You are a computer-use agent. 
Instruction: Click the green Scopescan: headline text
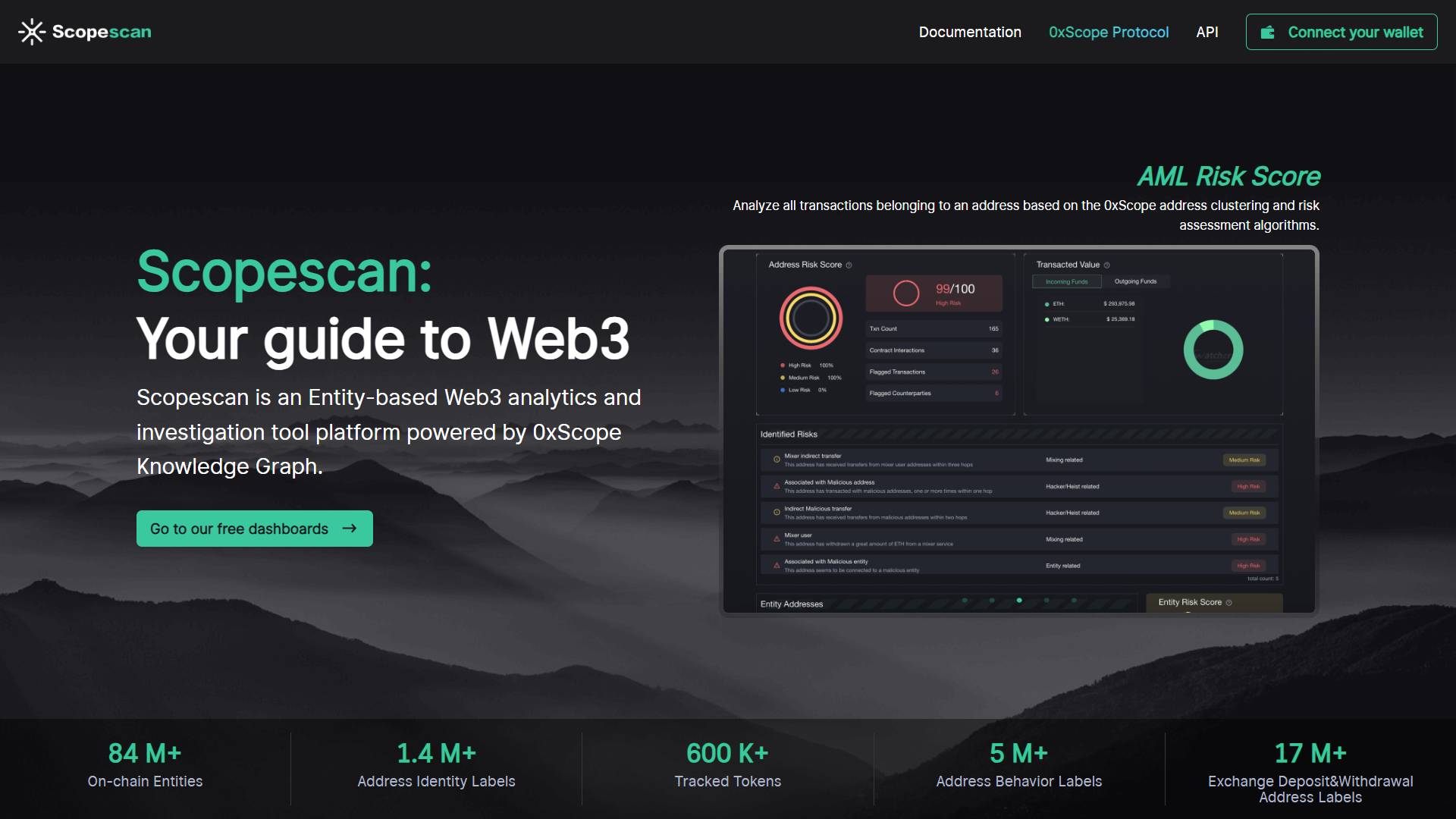pos(284,271)
